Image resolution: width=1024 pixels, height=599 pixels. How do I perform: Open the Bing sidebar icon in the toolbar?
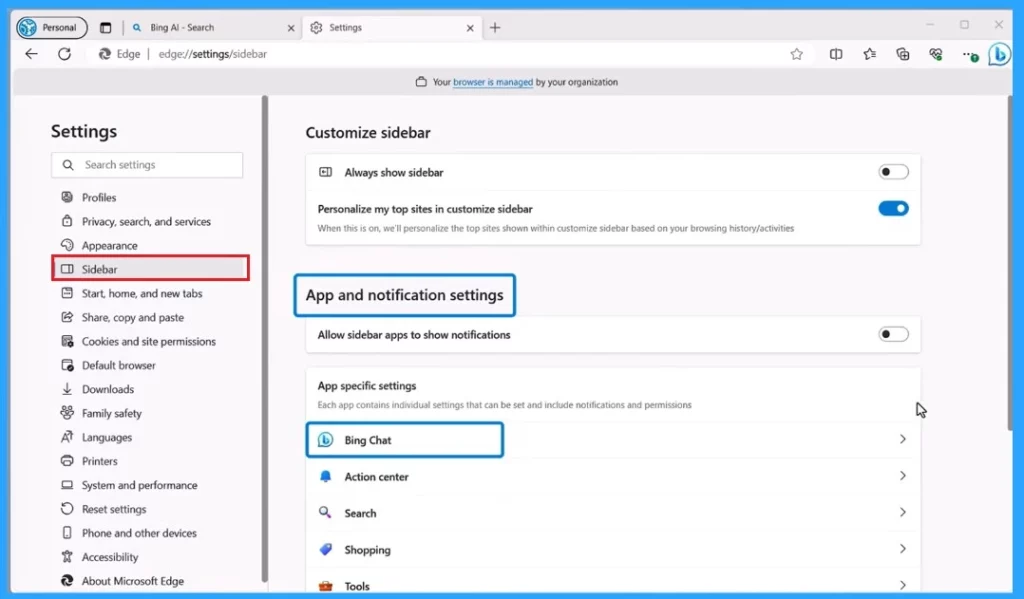pos(999,54)
